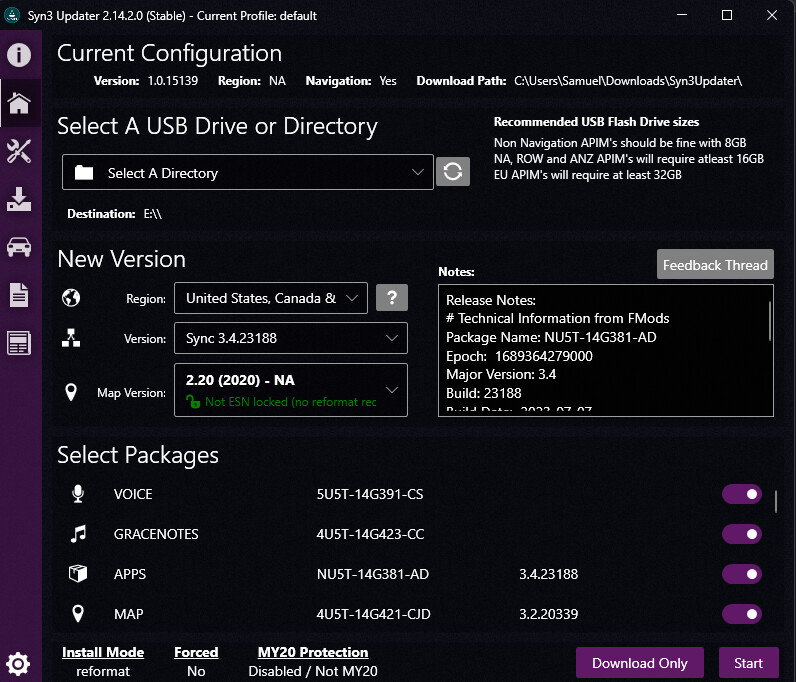Screen dimensions: 796x682
Task: Toggle off the GRACENOTES package
Action: [741, 535]
